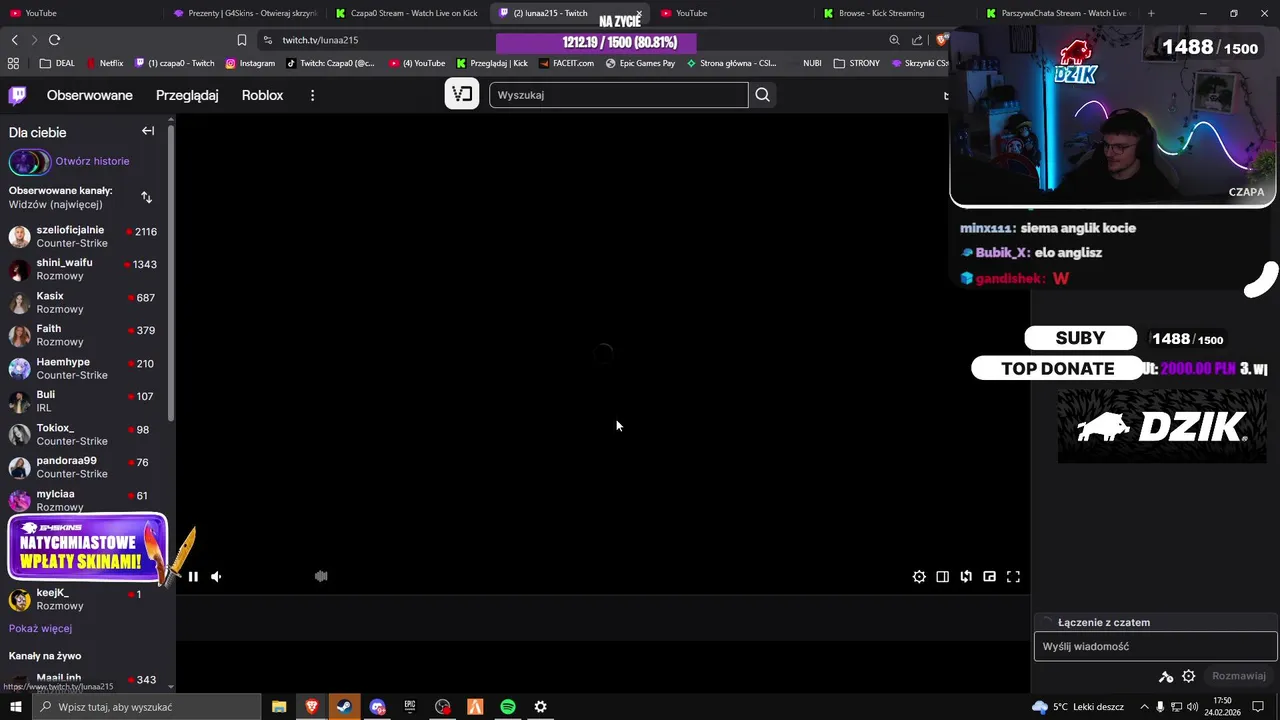
Task: Click the Rozmawiaj chat button
Action: (1239, 677)
